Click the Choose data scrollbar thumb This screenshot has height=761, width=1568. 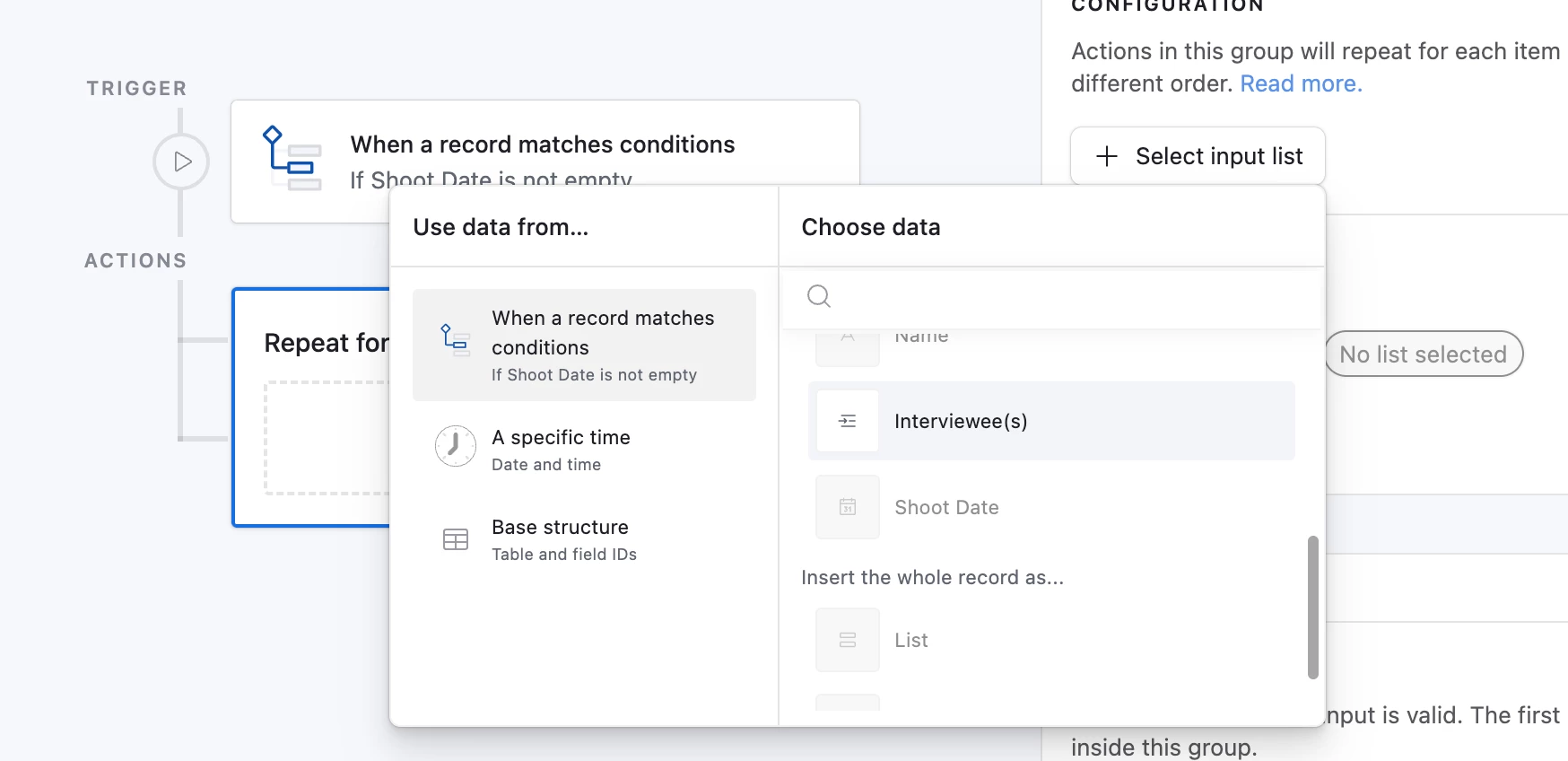pyautogui.click(x=1312, y=607)
